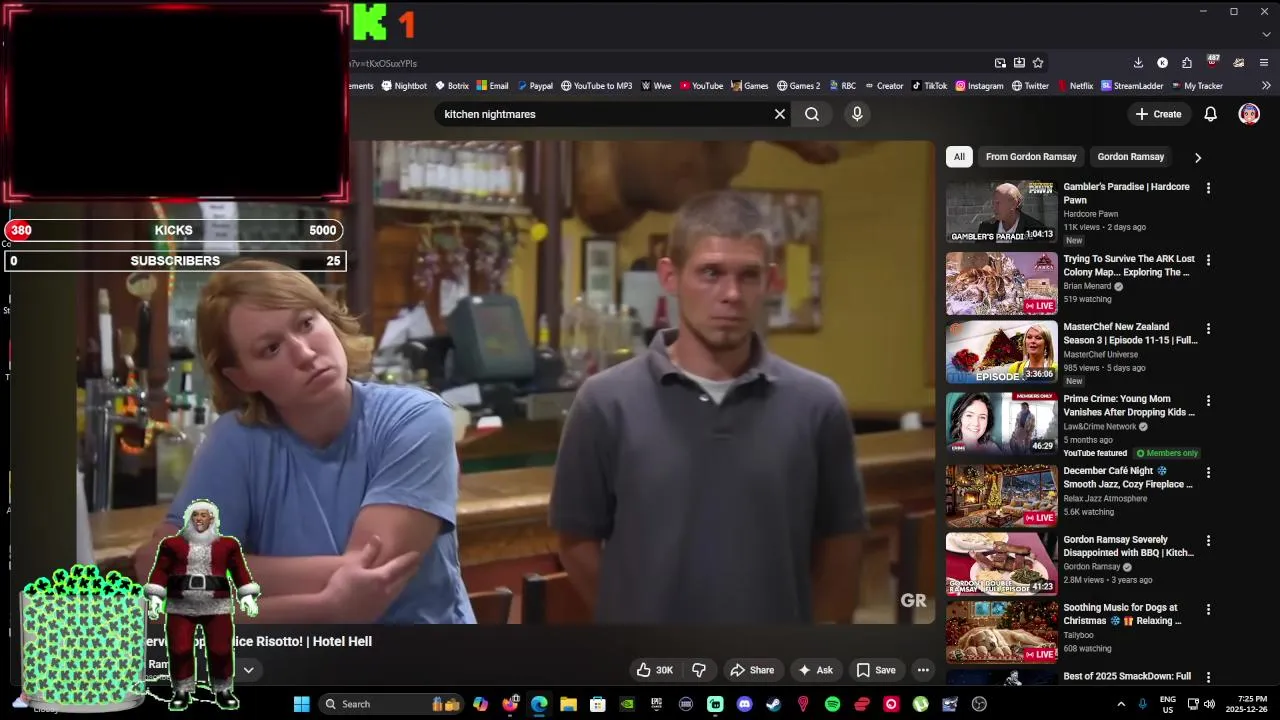Save the video to a playlist

(x=875, y=670)
